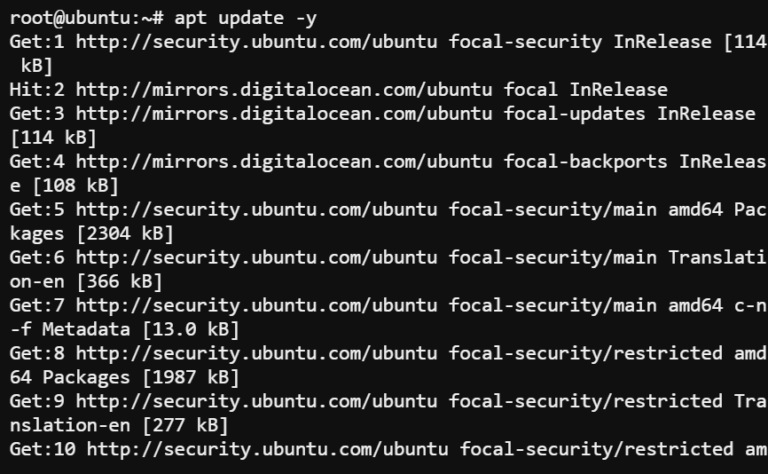Click the '[108 kB]' size text
The image size is (768, 474).
(x=75, y=186)
